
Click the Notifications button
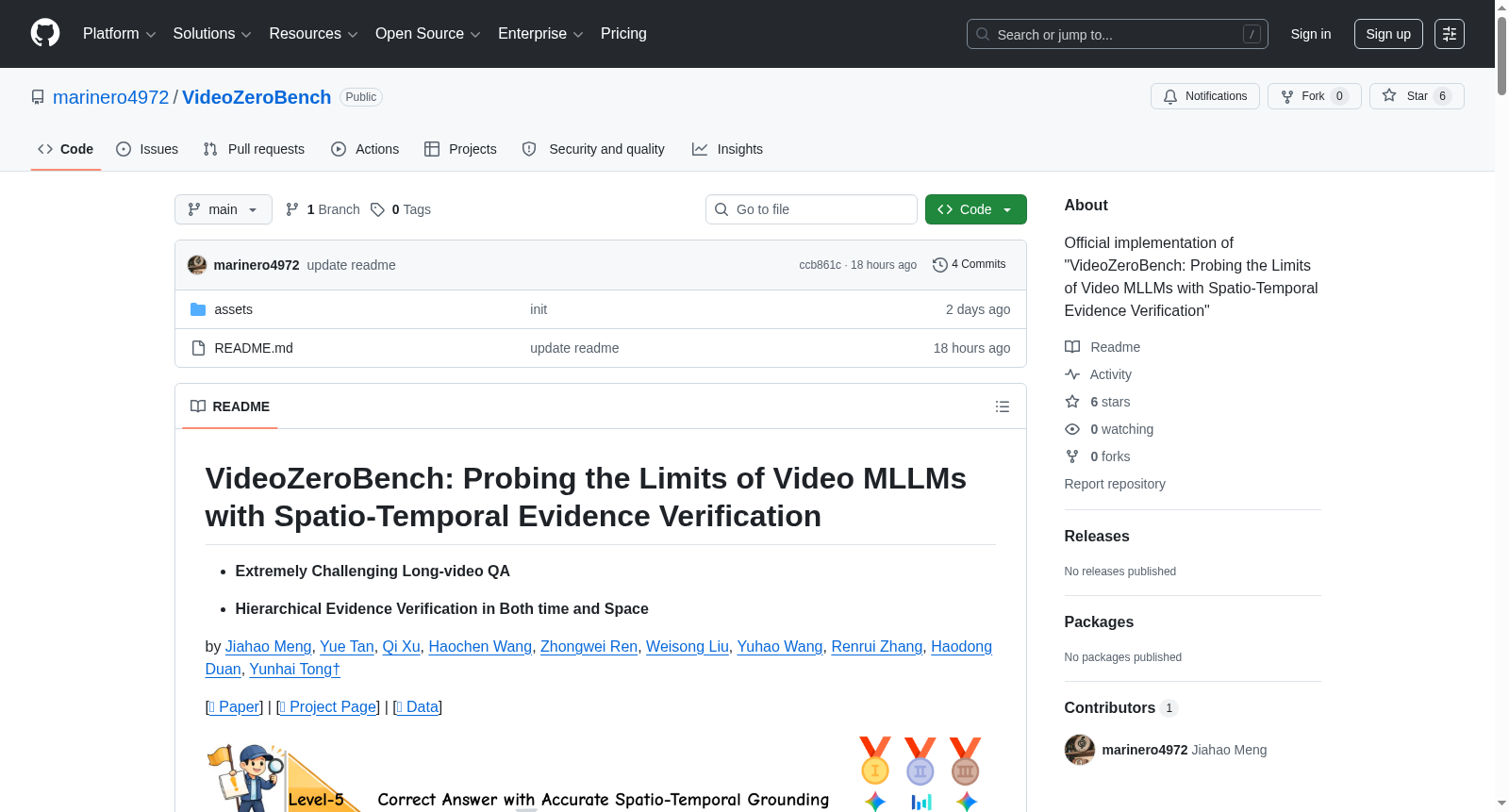[1205, 96]
